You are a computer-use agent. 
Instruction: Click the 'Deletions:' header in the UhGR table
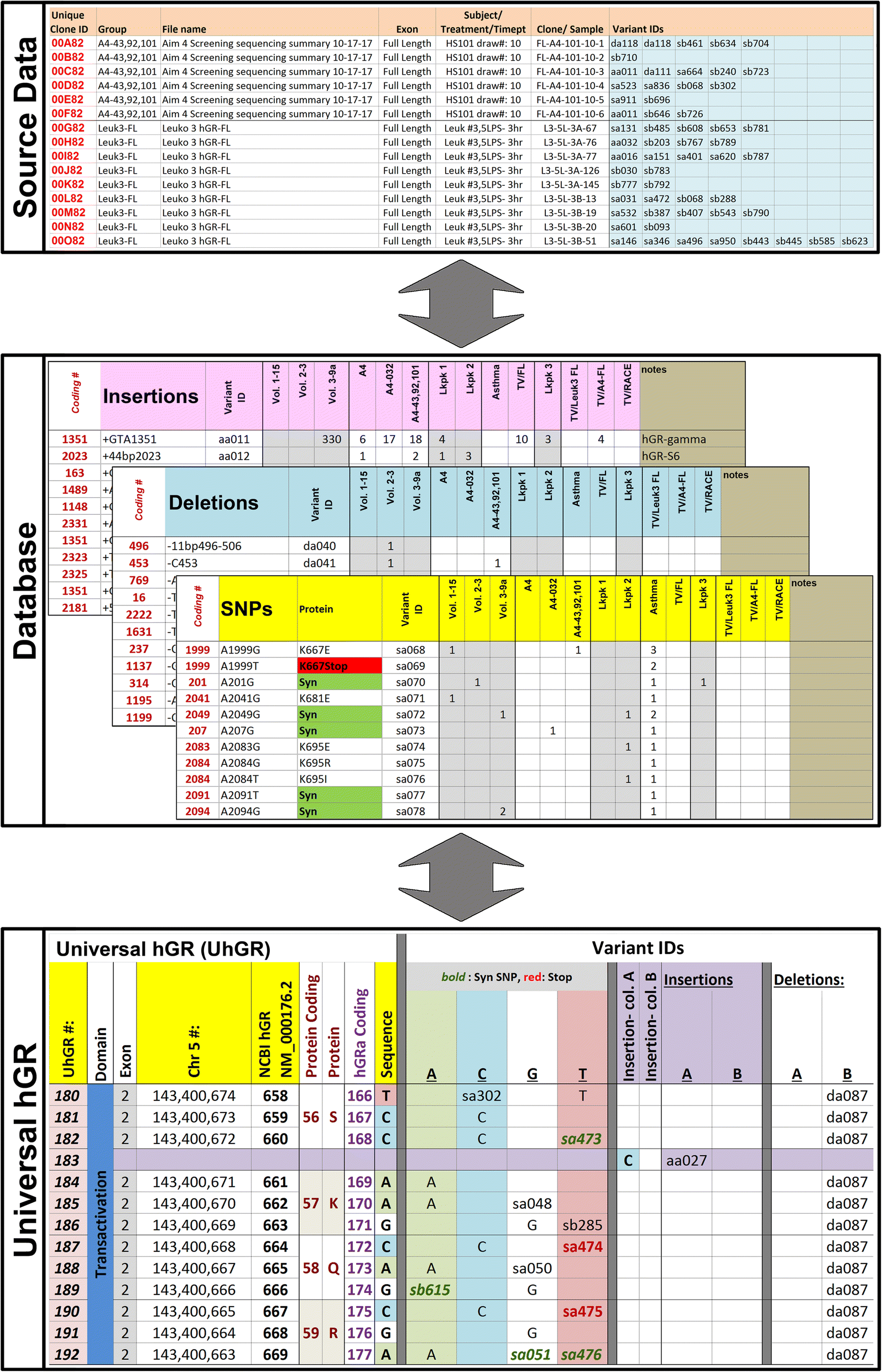pos(808,980)
